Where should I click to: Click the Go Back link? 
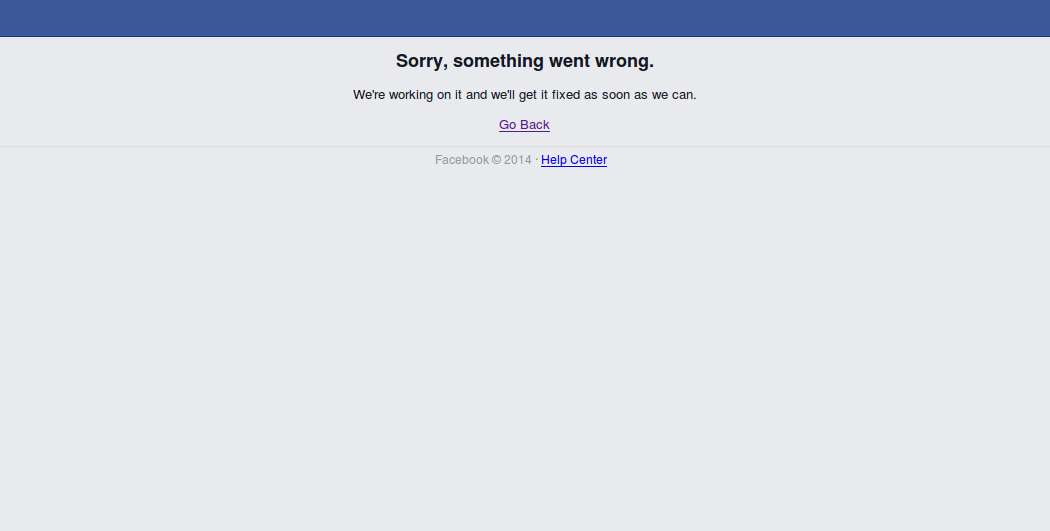click(524, 125)
